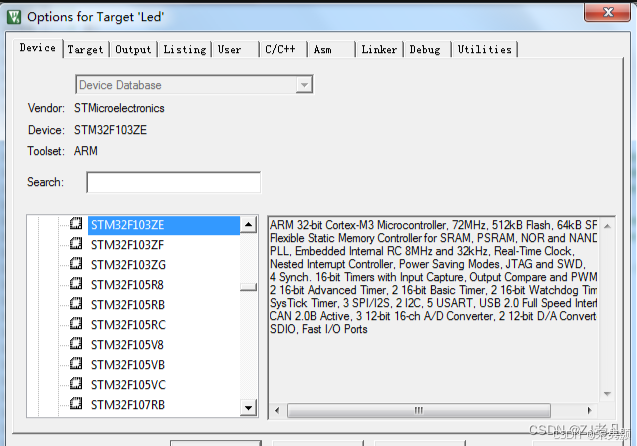The height and width of the screenshot is (446, 637).
Task: Click device list scroll up arrow
Action: pyautogui.click(x=248, y=224)
